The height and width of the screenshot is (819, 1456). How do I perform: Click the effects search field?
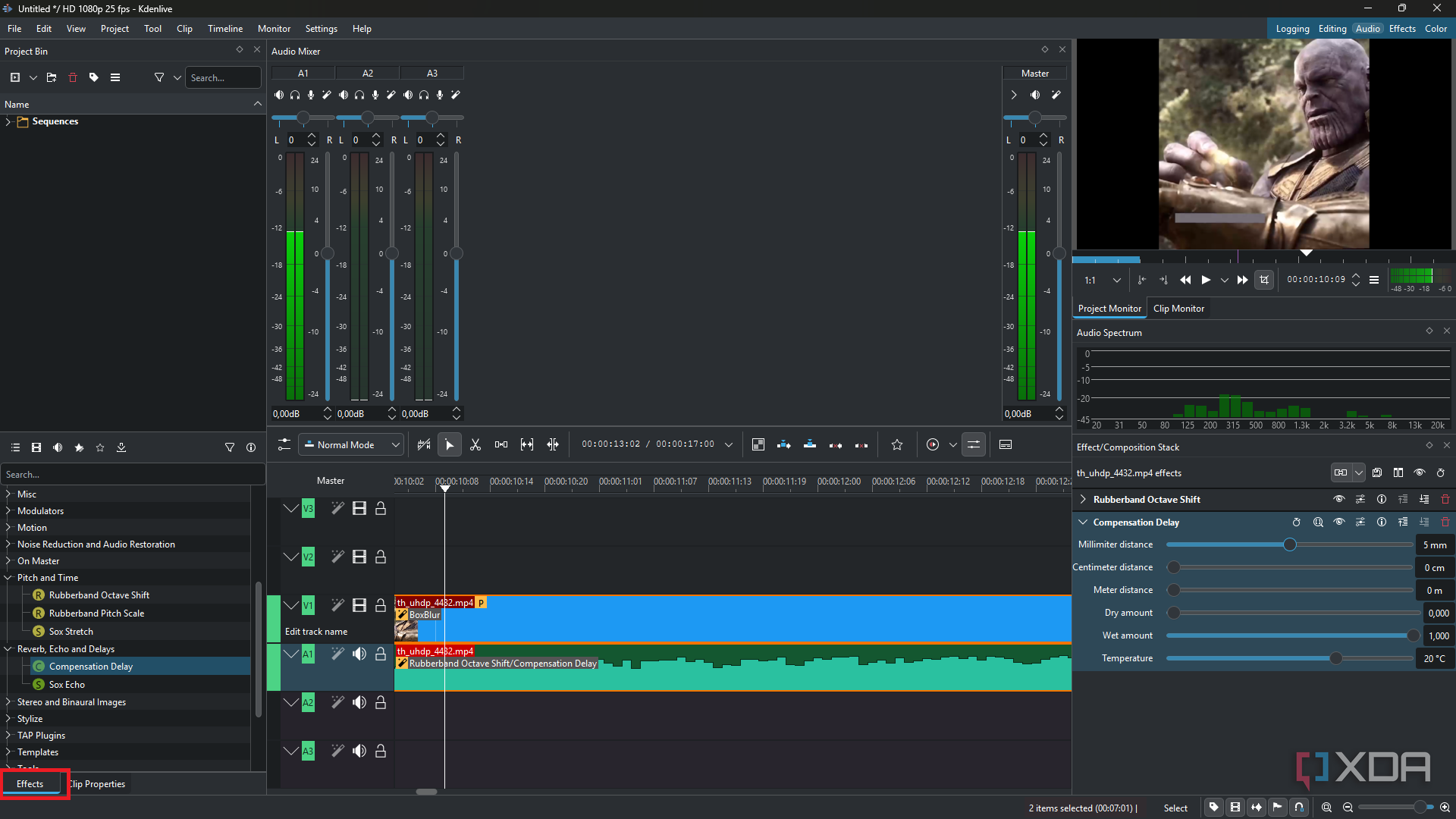tap(133, 475)
